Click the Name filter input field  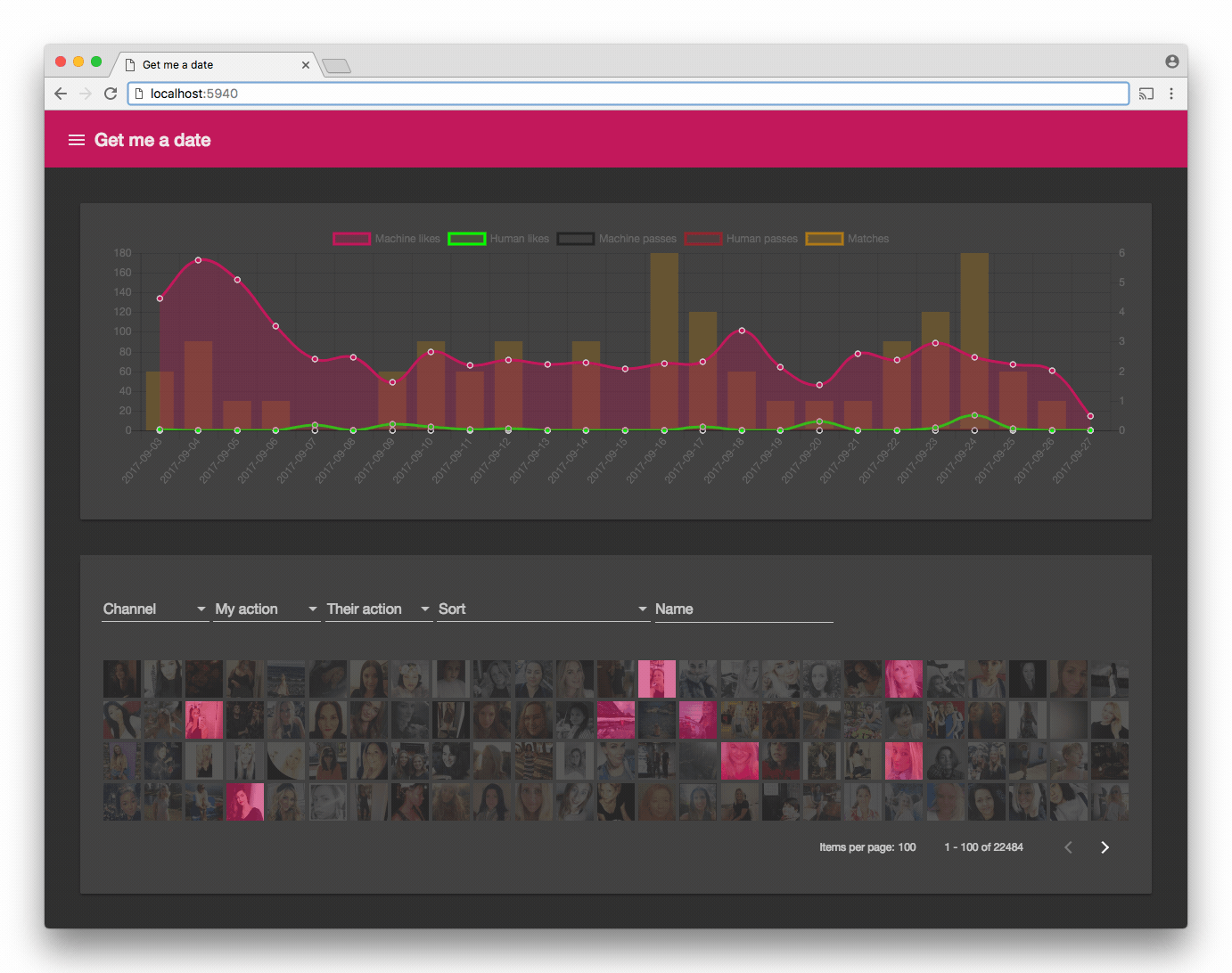tap(743, 609)
